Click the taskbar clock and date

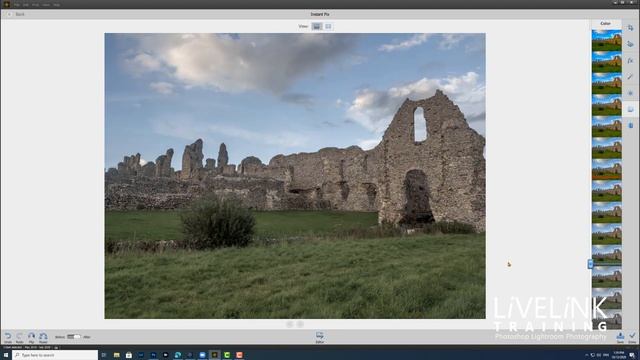point(619,355)
